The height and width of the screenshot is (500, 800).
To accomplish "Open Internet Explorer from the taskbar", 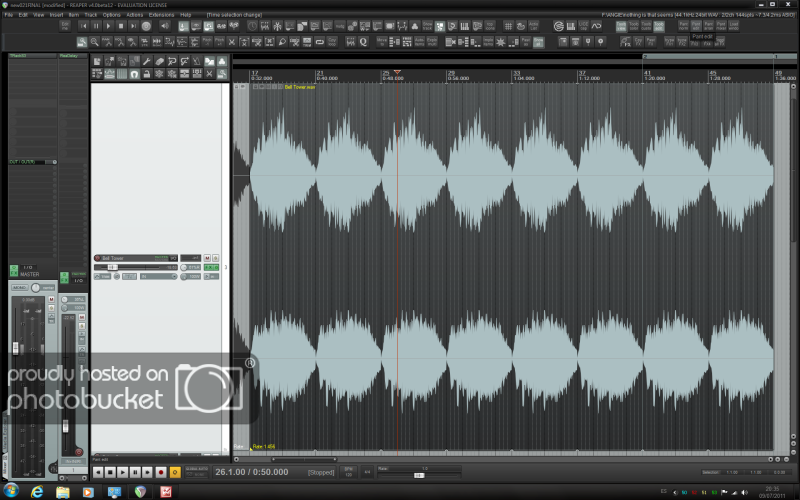I will pos(37,492).
